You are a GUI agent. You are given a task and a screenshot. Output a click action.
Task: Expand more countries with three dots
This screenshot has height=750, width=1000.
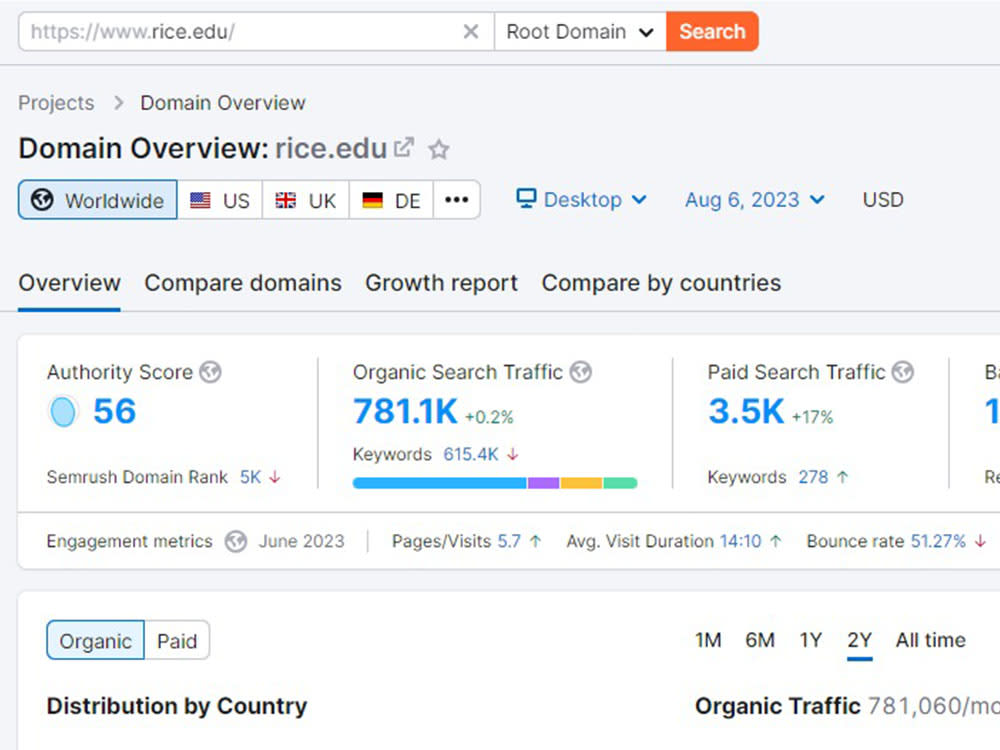click(x=457, y=200)
